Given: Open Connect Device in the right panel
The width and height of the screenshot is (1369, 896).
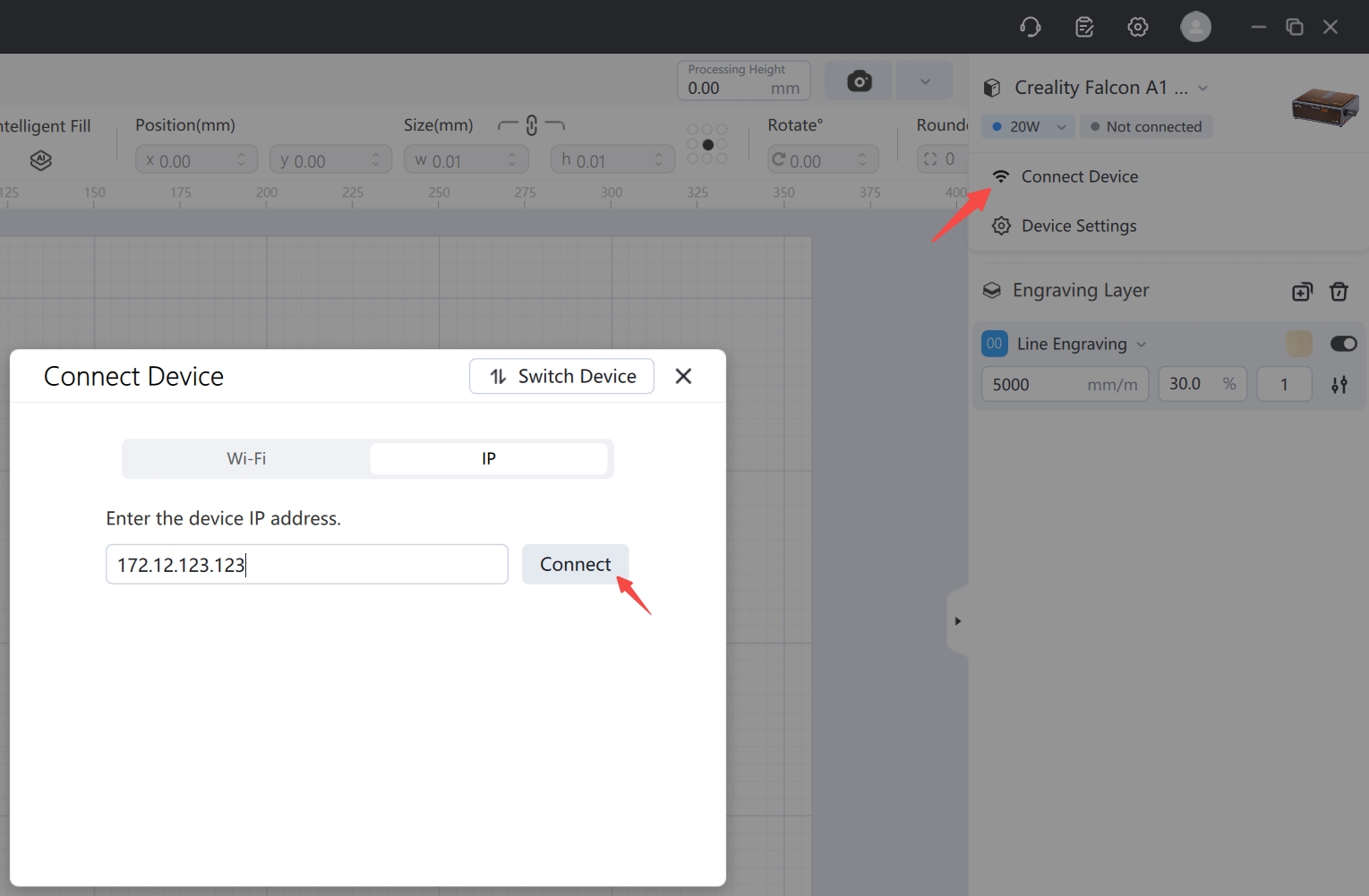Looking at the screenshot, I should tap(1079, 176).
